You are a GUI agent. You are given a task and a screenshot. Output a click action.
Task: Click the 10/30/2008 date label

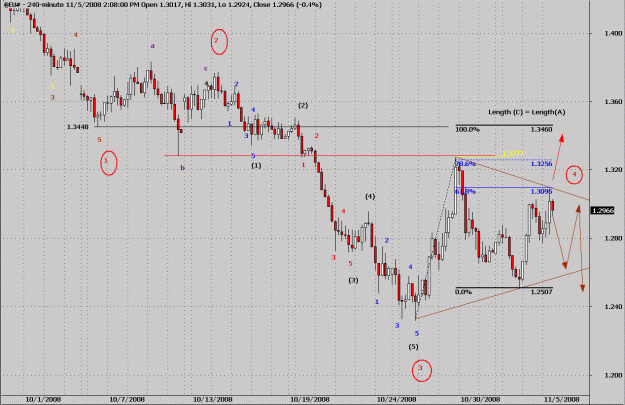pyautogui.click(x=480, y=399)
